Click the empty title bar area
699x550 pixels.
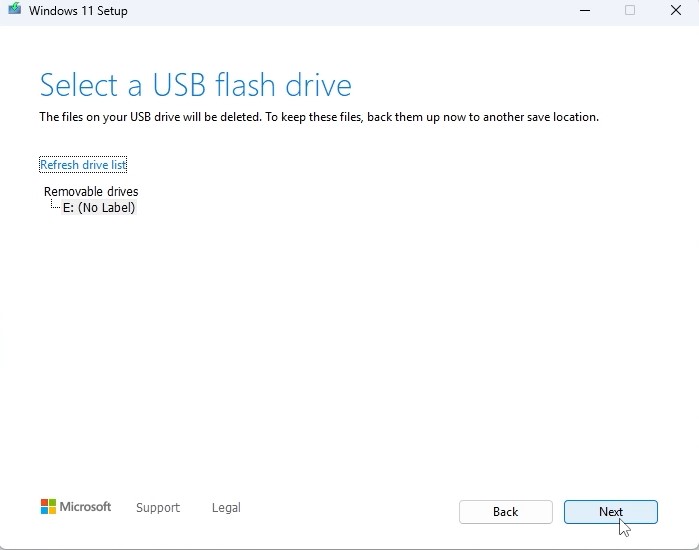350,11
